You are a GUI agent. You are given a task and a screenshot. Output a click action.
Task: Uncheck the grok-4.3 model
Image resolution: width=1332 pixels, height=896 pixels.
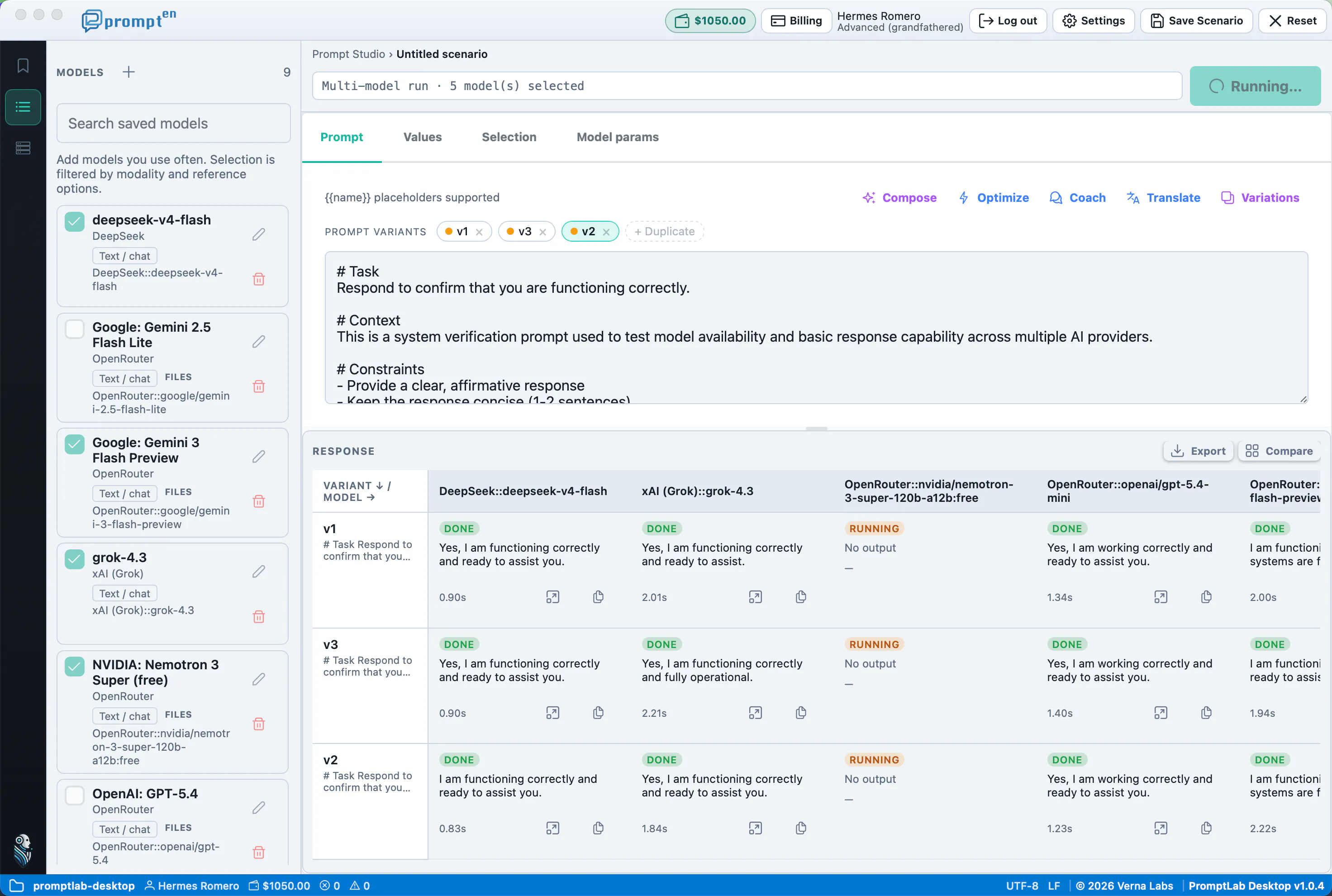point(75,559)
